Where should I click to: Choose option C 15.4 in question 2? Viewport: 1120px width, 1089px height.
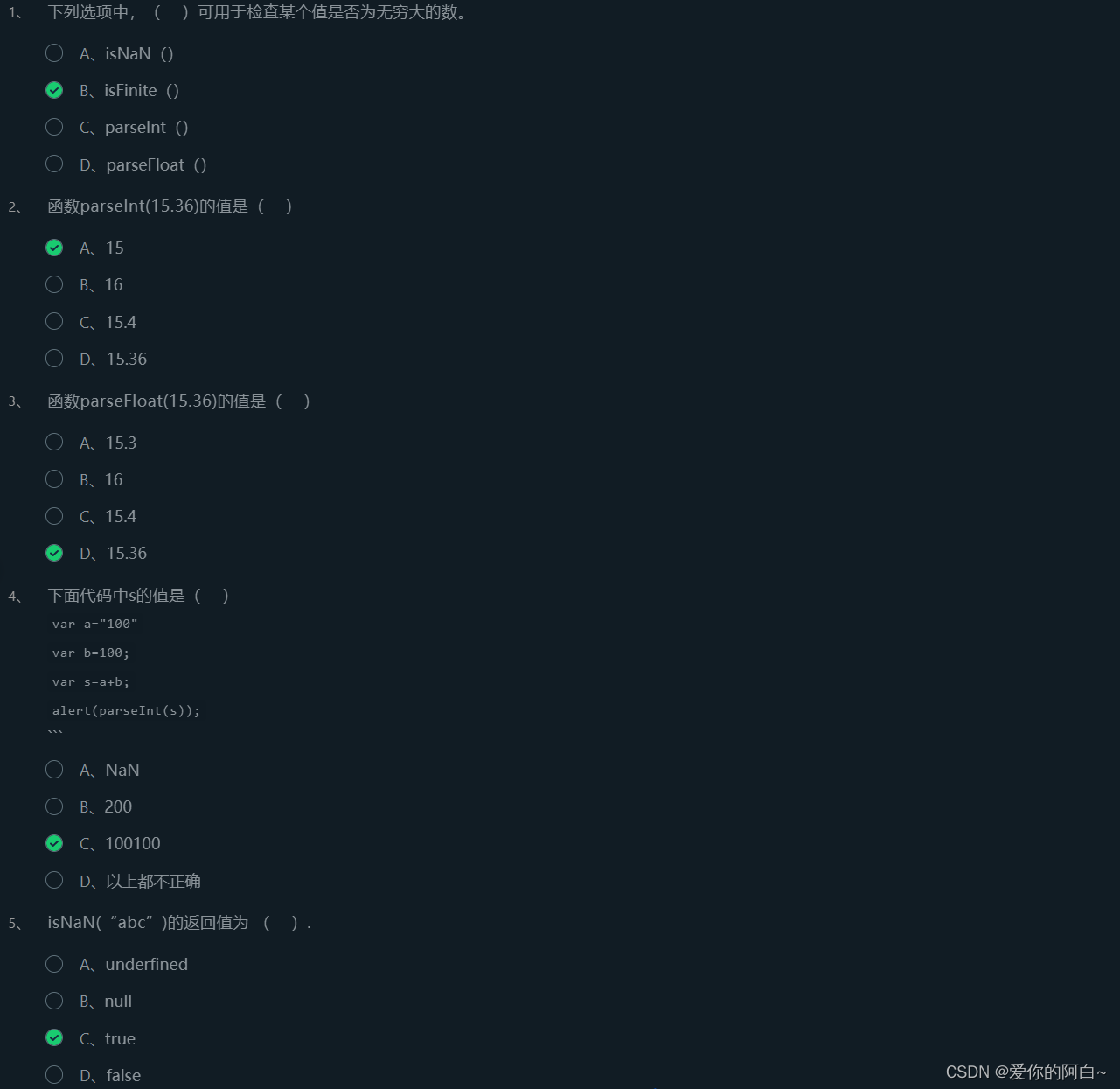[x=54, y=321]
